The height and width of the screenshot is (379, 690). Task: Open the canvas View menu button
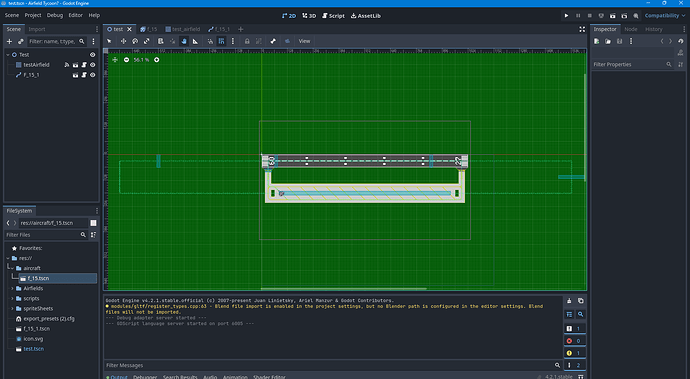coord(305,41)
